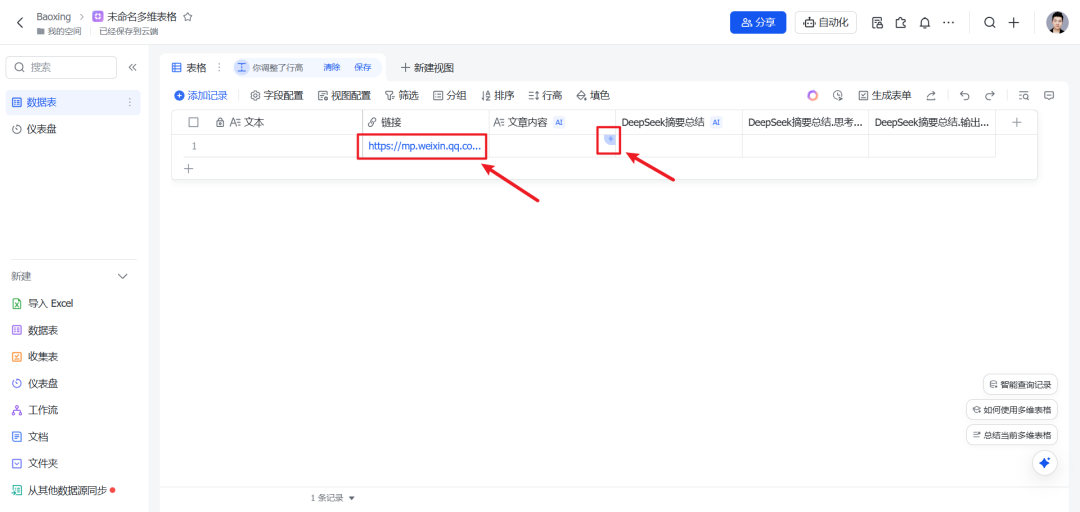
Task: Open the 行高 row height option
Action: (545, 96)
